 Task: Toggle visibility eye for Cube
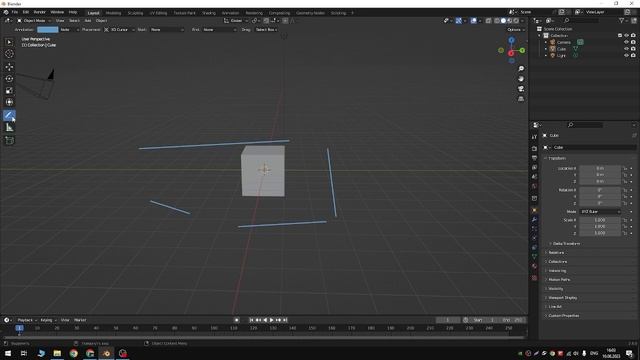click(x=627, y=49)
